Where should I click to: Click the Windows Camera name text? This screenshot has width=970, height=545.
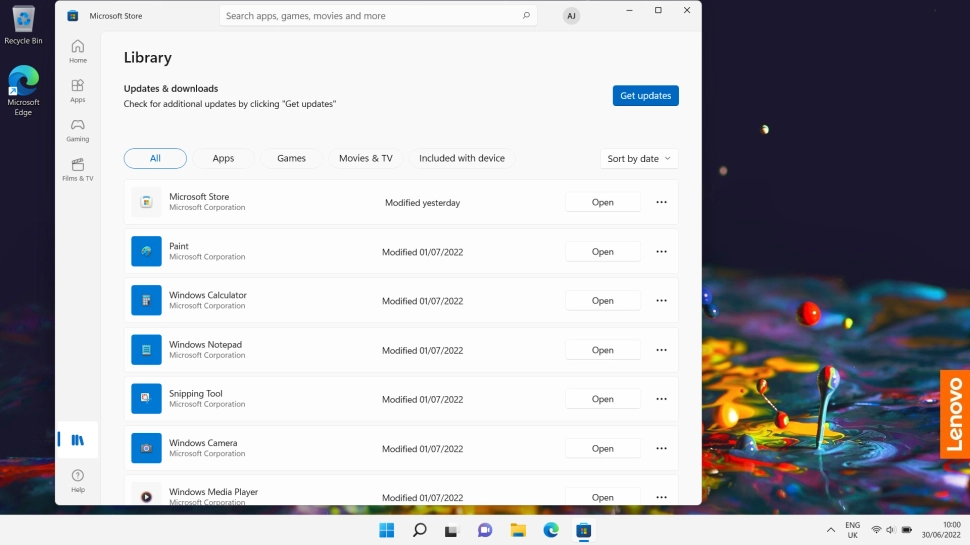click(203, 443)
